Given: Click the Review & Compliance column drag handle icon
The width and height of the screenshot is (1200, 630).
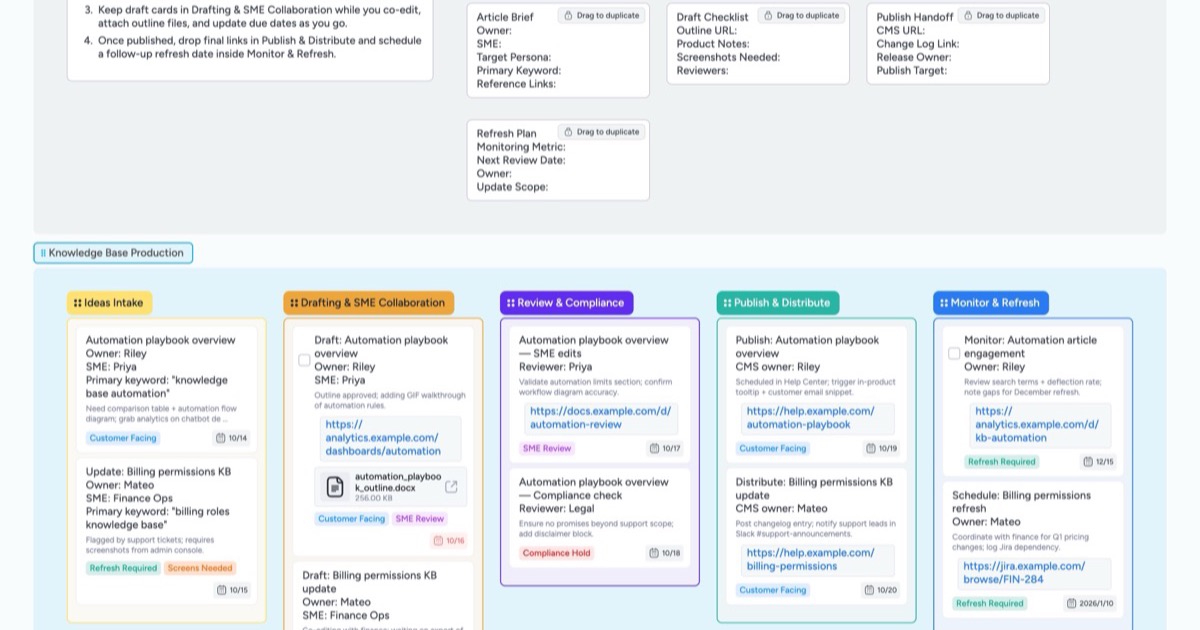Looking at the screenshot, I should (511, 303).
